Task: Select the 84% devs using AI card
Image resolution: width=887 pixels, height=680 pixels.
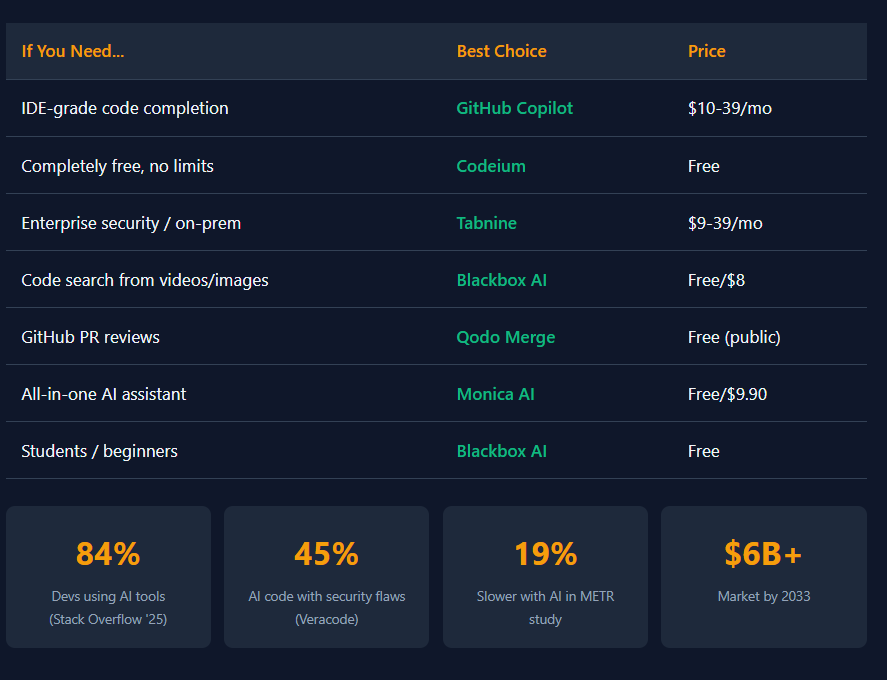Action: click(x=108, y=576)
